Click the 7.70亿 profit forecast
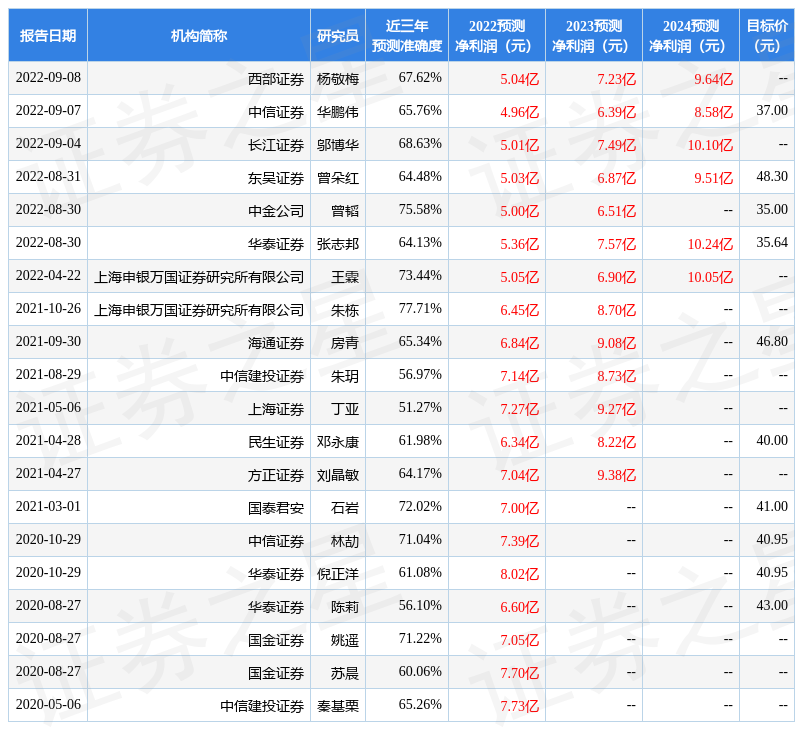Viewport: 795px width, 730px height. [x=520, y=673]
